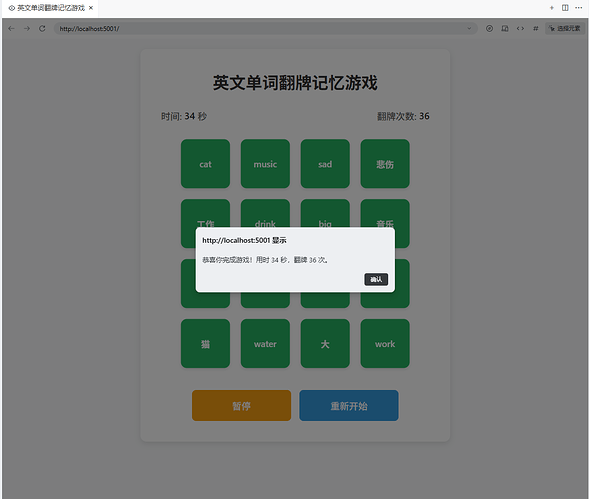This screenshot has height=499, width=589.
Task: Click the 悲伤 card
Action: point(385,164)
